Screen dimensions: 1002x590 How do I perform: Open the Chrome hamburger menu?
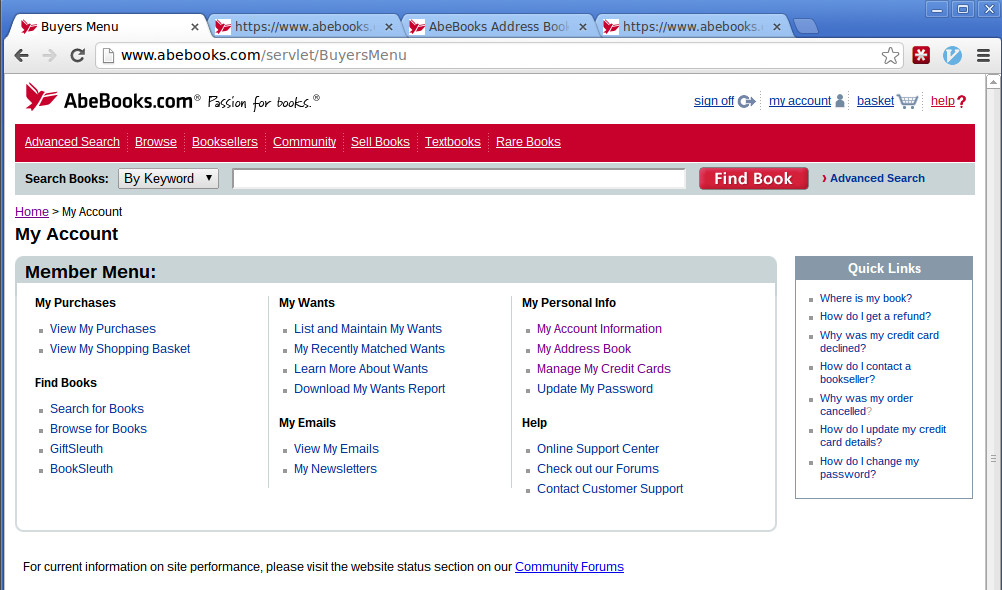983,56
